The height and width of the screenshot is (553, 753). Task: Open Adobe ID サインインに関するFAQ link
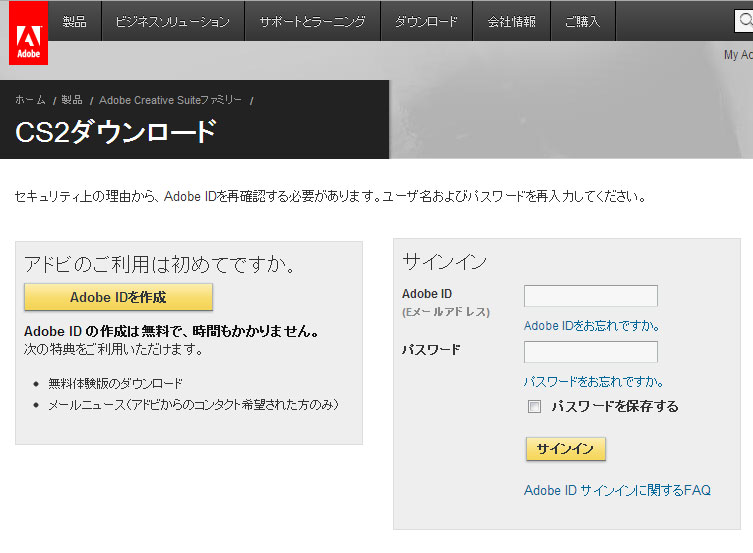click(x=617, y=490)
